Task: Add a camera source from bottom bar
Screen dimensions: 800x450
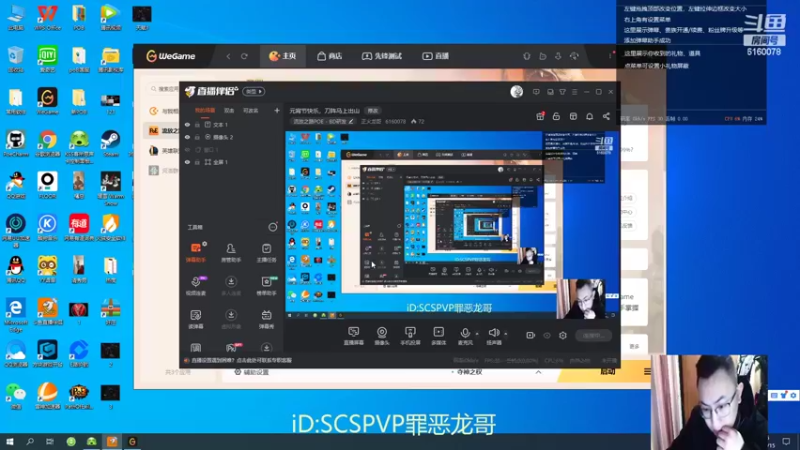Action: [x=382, y=336]
